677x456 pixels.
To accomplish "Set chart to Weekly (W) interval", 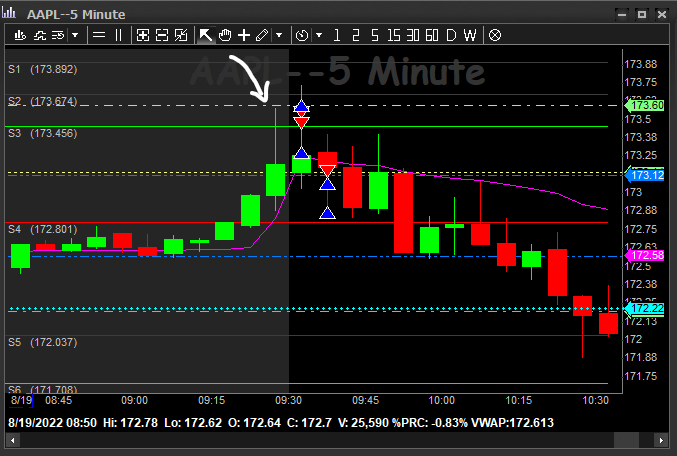I will tap(469, 35).
